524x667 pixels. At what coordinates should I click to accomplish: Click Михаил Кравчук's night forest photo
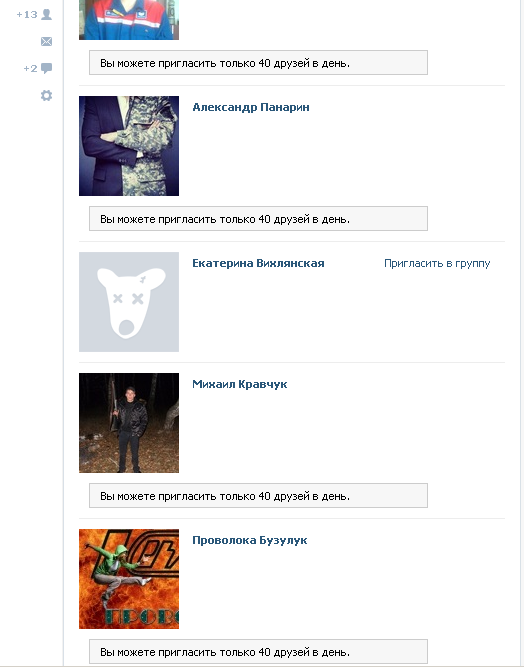coord(129,423)
